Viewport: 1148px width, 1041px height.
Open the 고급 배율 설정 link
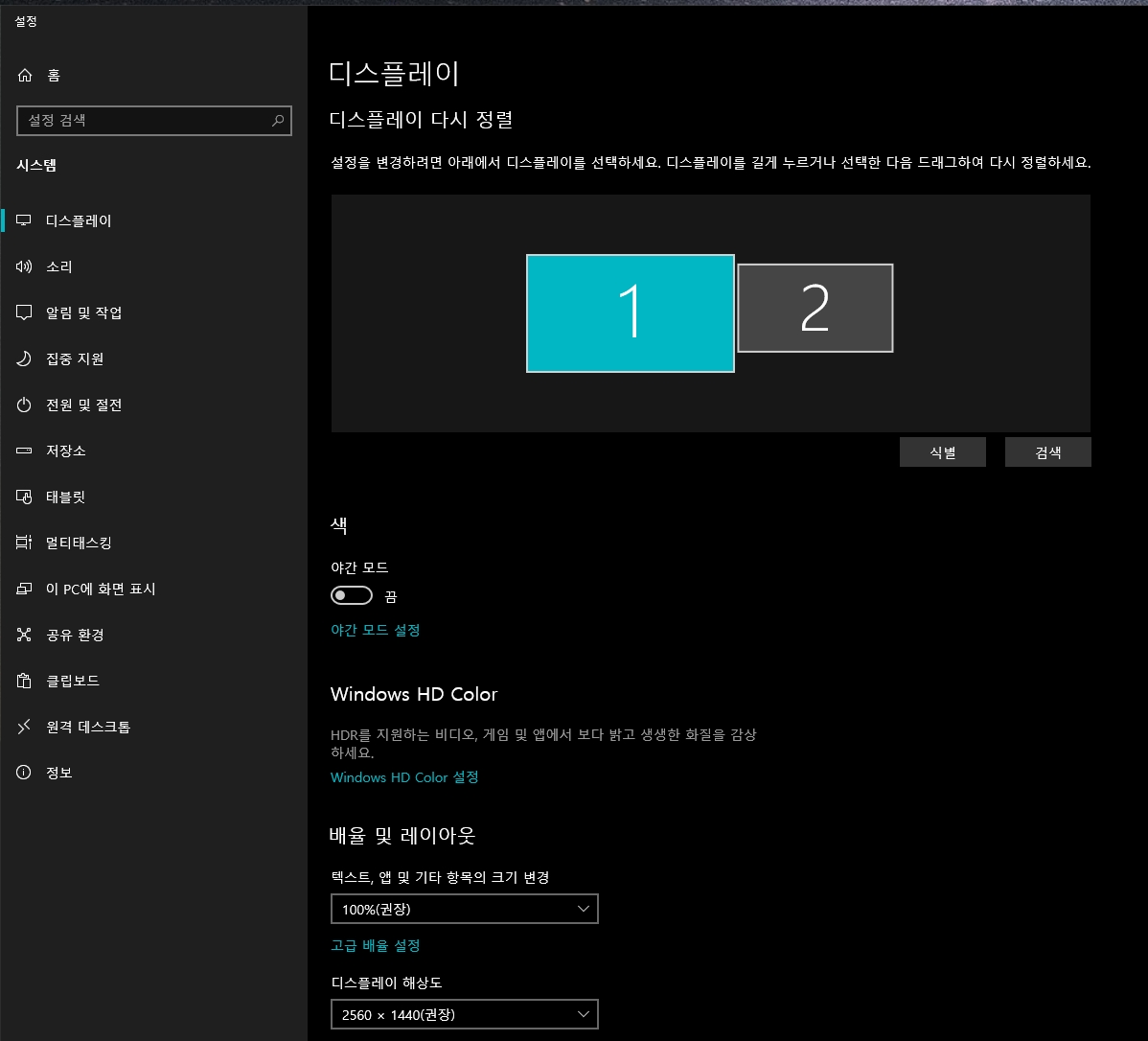376,946
